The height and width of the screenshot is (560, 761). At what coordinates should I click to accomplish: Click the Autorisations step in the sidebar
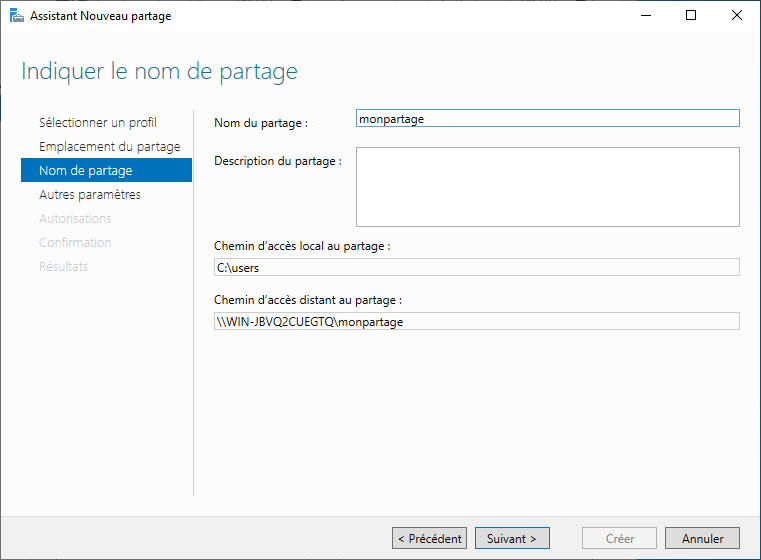point(75,219)
